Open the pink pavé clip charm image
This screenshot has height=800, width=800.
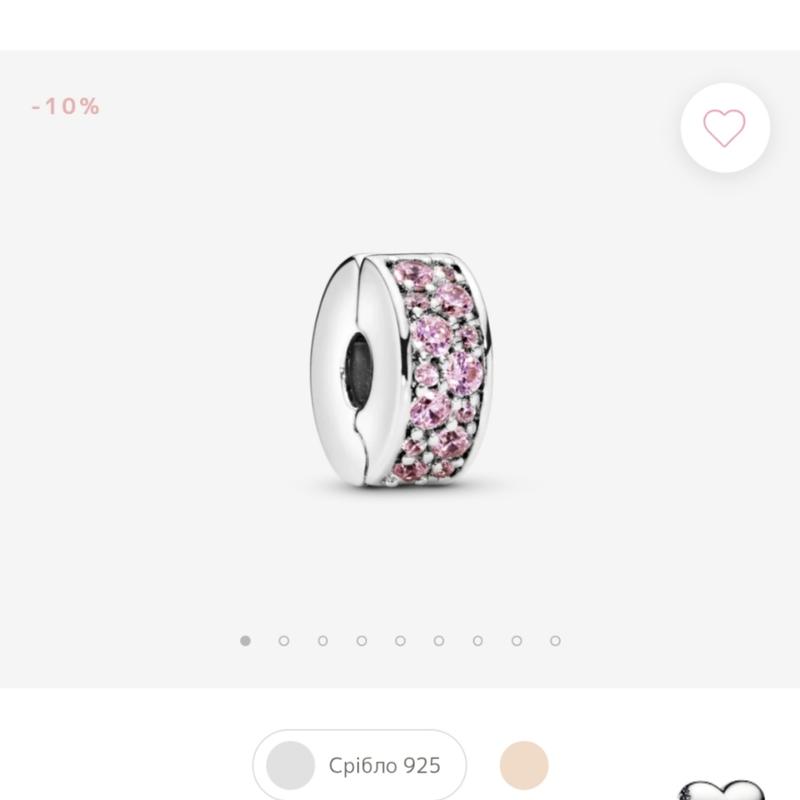[401, 369]
